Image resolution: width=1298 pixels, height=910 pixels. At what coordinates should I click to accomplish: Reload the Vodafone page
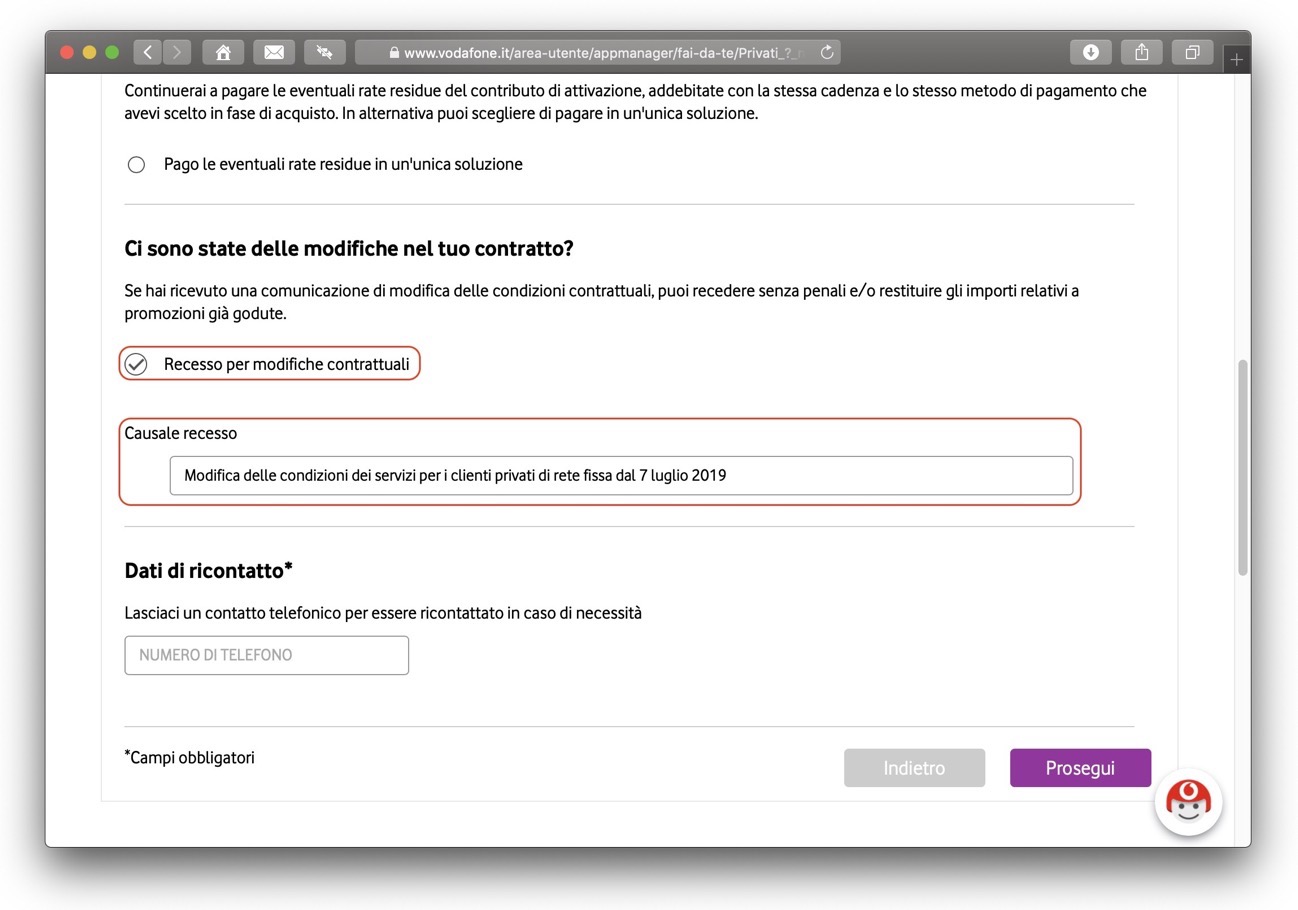(827, 52)
